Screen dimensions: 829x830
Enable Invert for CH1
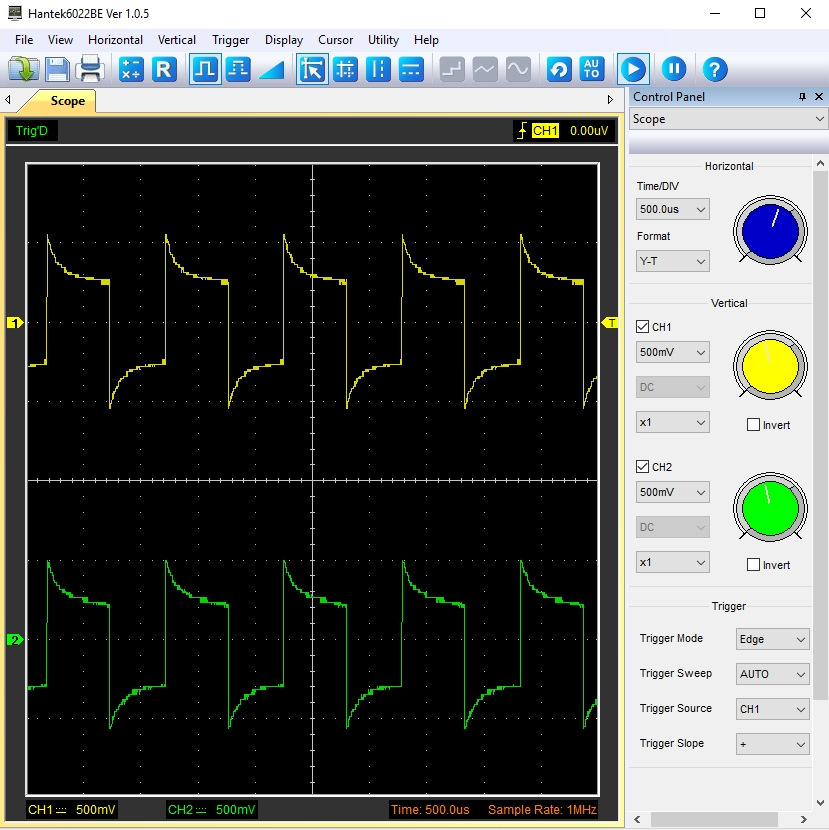tap(754, 425)
